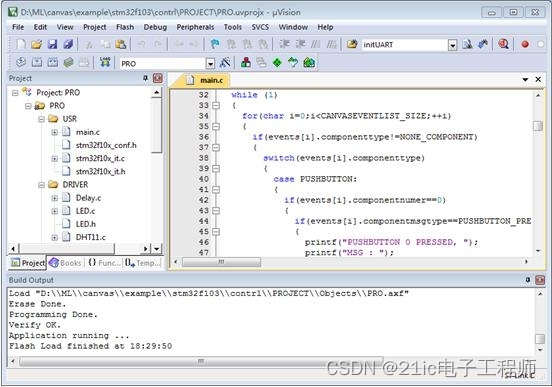This screenshot has height=387, width=552.
Task: Click the editor vertical scrollbar thumb
Action: coord(538,126)
